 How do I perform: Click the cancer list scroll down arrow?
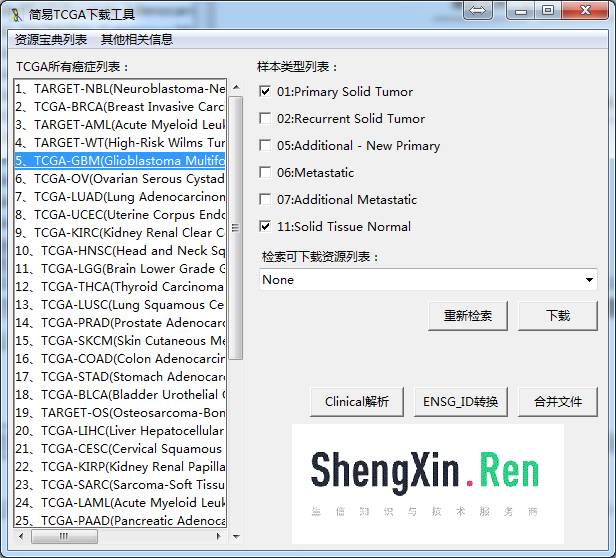pyautogui.click(x=236, y=536)
